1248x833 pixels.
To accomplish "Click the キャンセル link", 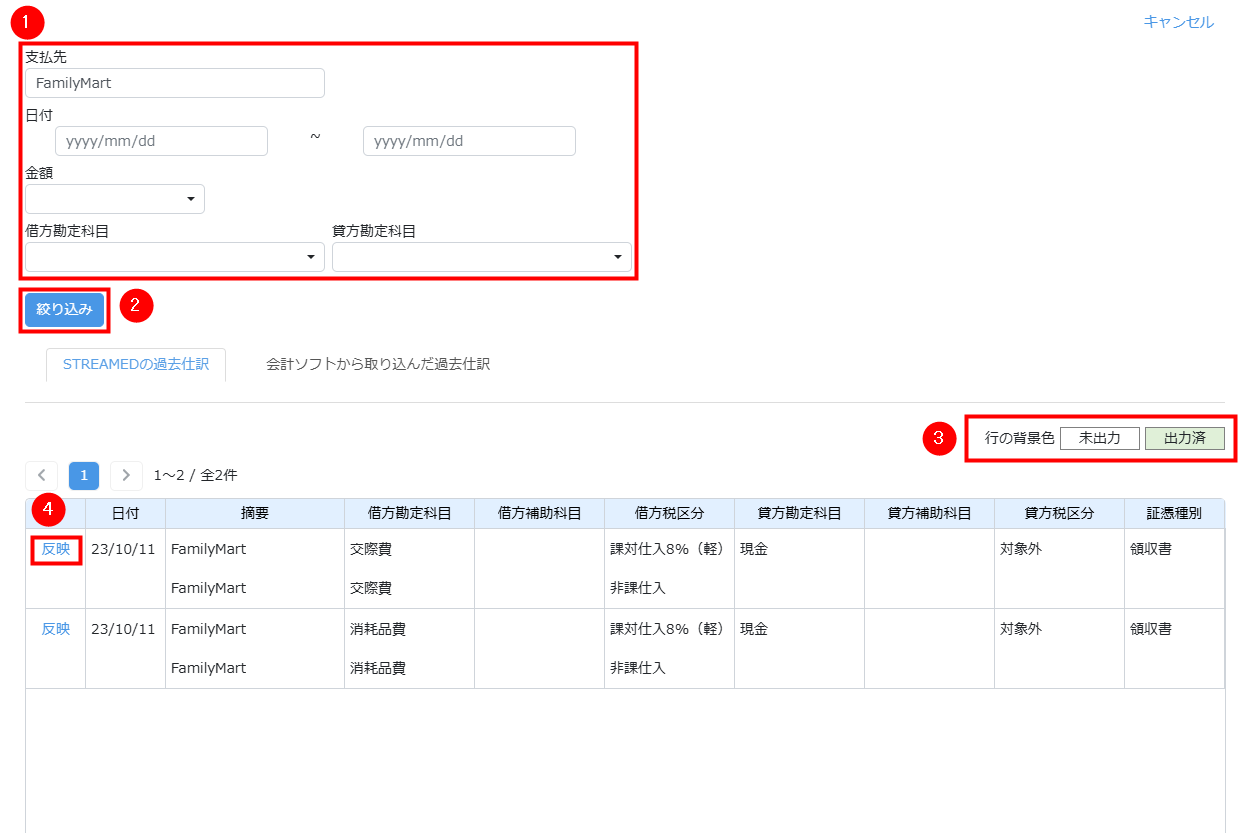I will [1178, 22].
